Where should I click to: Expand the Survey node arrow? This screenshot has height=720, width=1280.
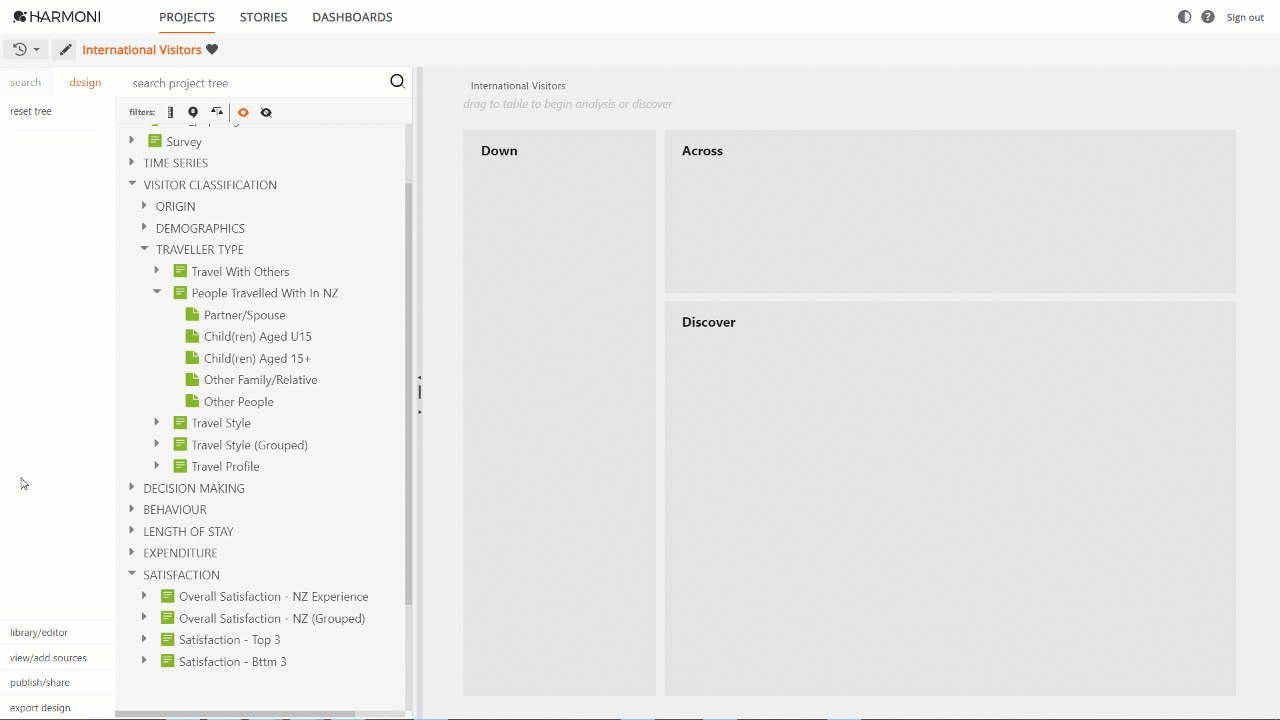[132, 141]
